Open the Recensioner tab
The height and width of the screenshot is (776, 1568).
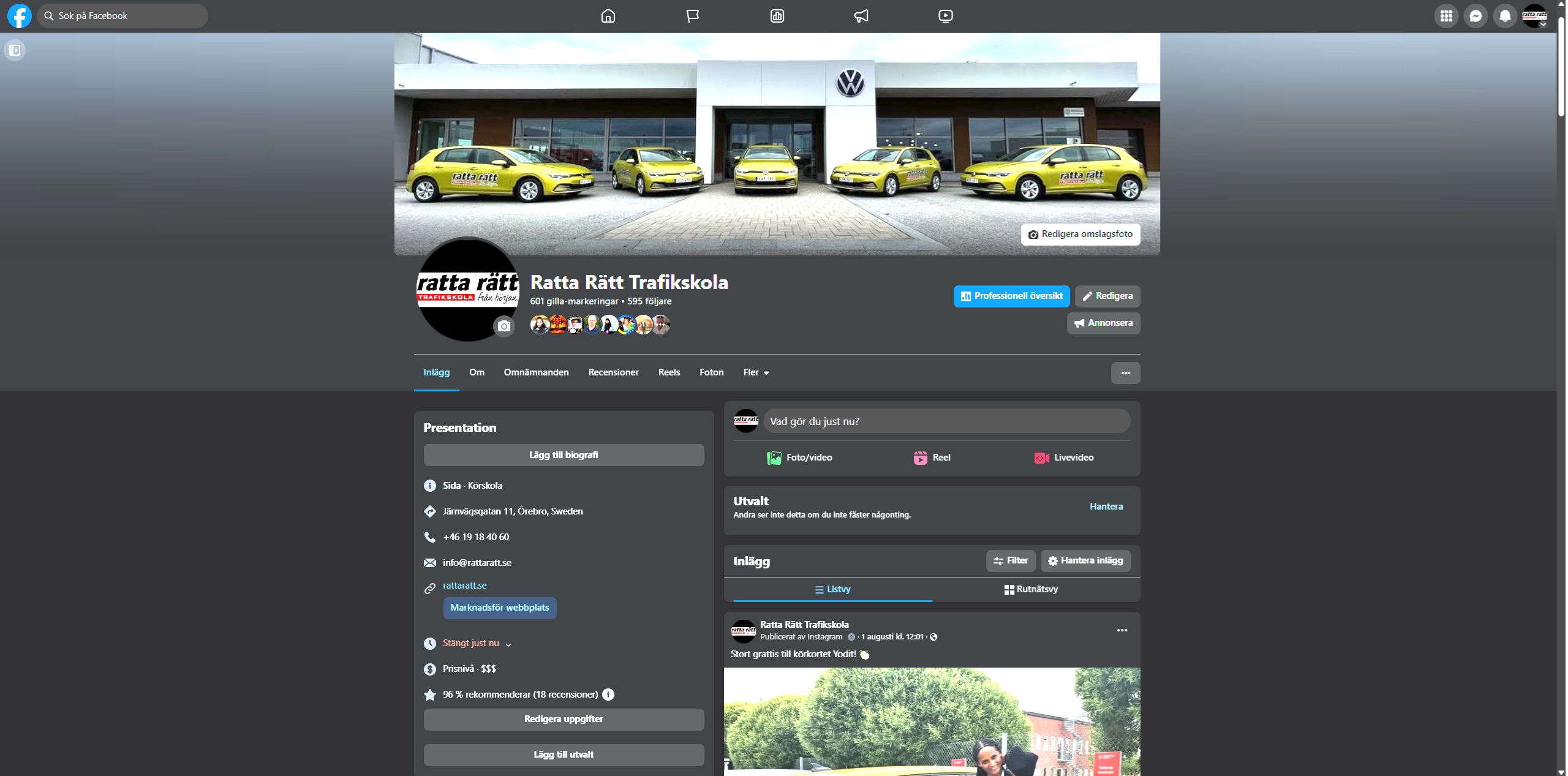pyautogui.click(x=613, y=372)
